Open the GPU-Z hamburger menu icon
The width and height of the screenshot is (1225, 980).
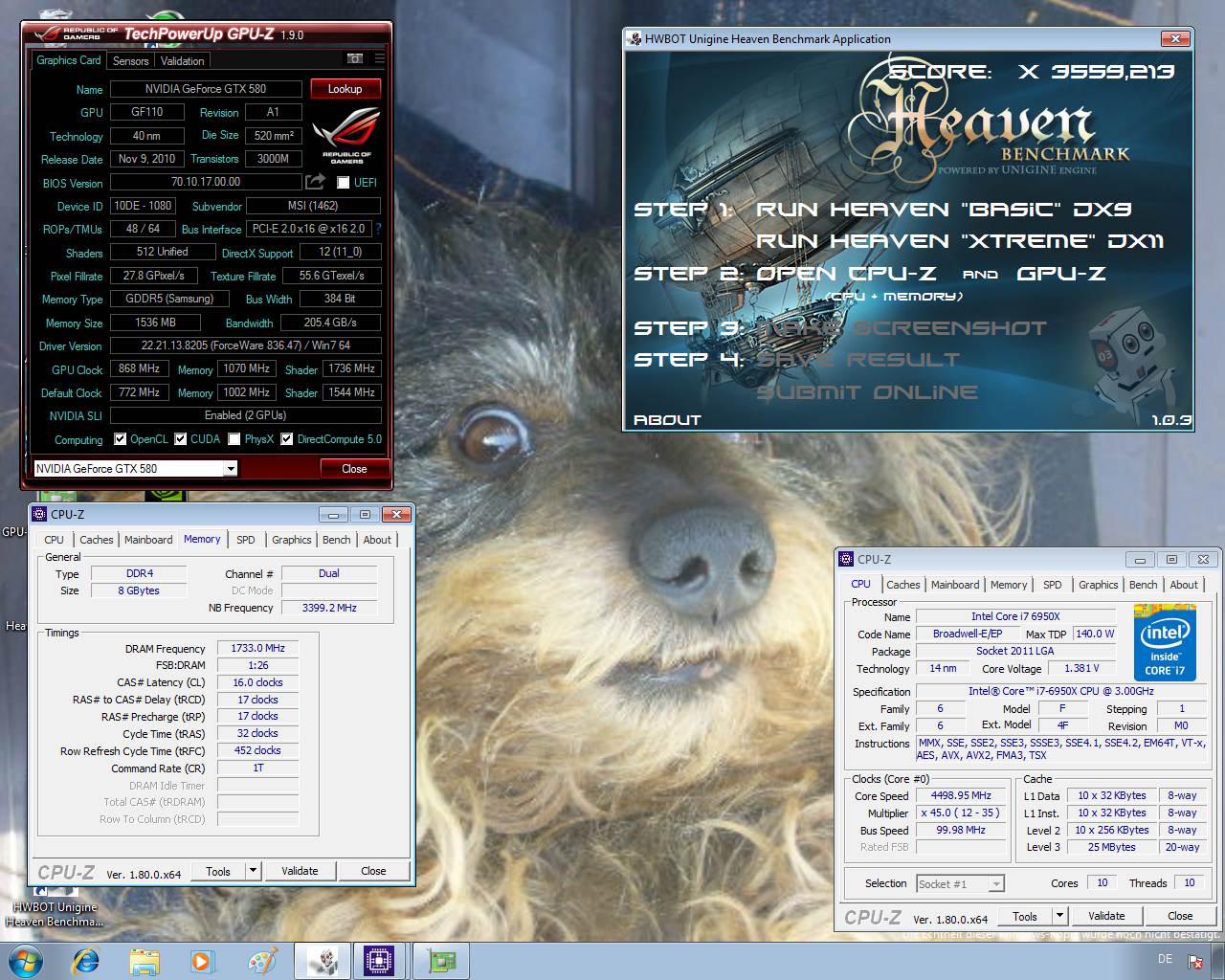380,59
